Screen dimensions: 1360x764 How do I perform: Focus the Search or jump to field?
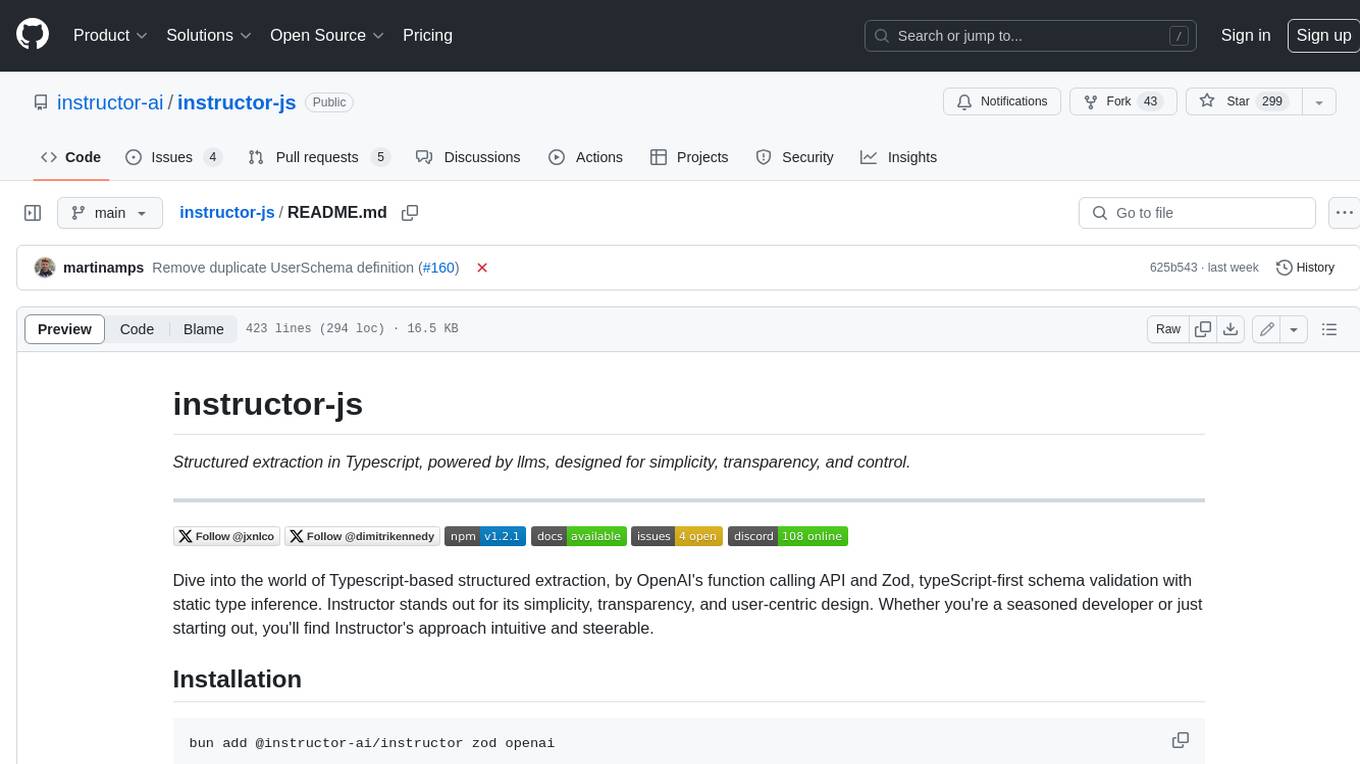tap(1032, 35)
